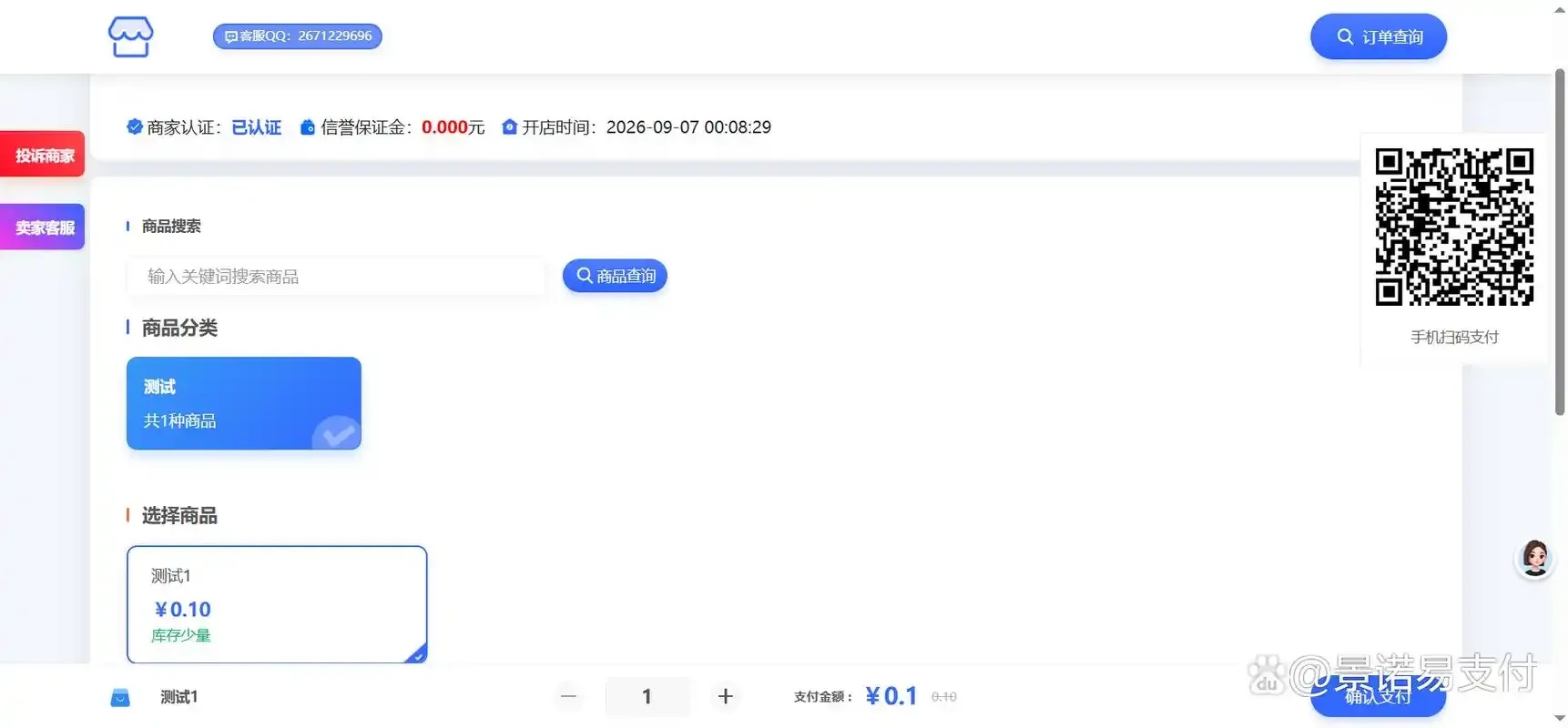This screenshot has width=1568, height=728.
Task: Click the 信誉保证金 deposit icon
Action: click(x=308, y=126)
